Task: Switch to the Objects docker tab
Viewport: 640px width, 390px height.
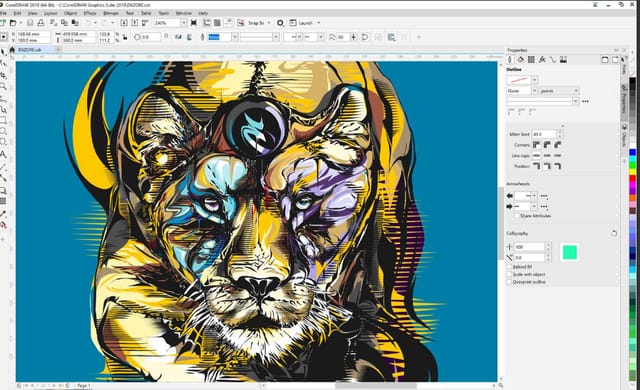Action: (624, 135)
